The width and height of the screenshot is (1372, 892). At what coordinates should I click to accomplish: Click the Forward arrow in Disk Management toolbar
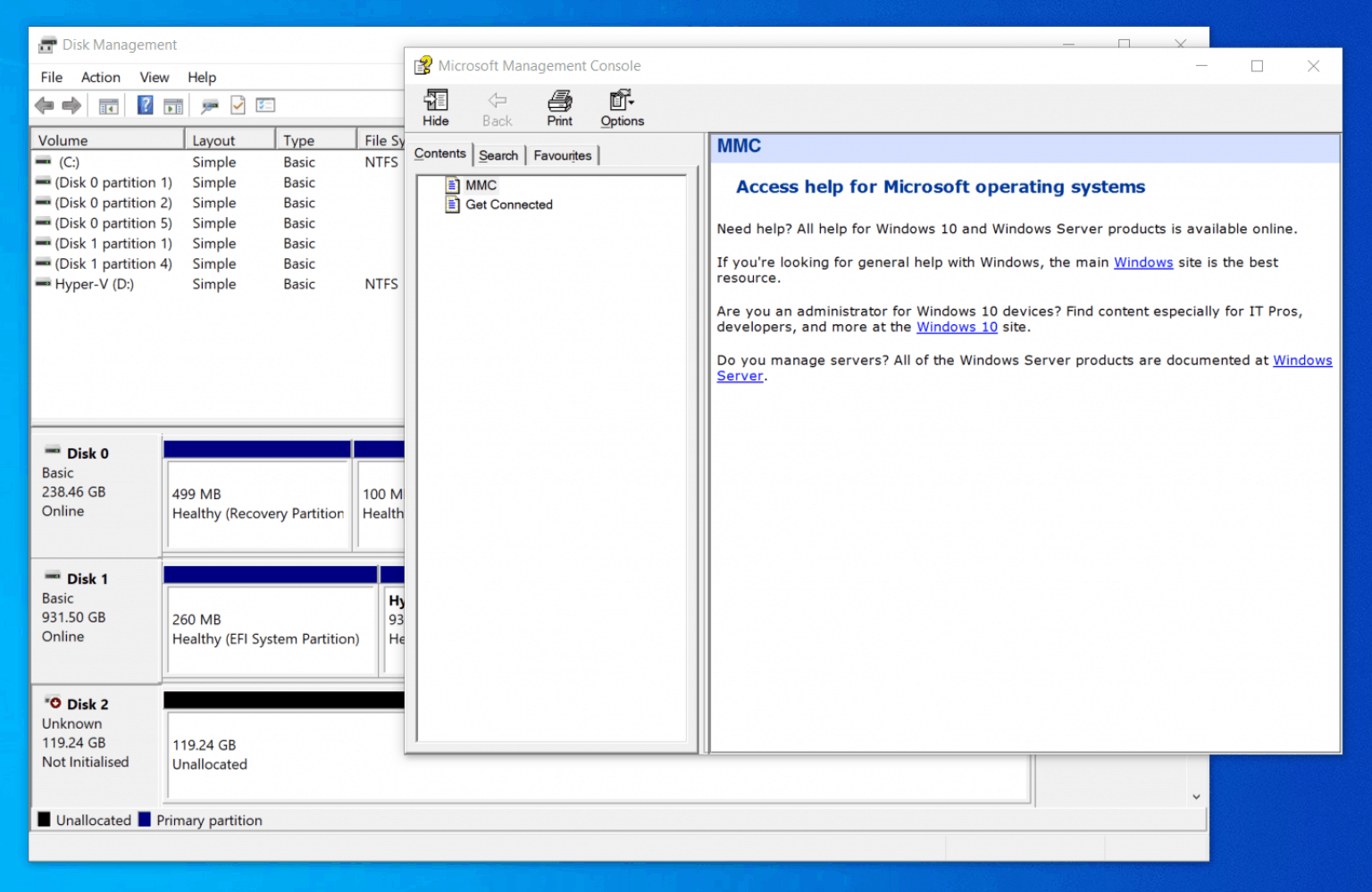(71, 105)
